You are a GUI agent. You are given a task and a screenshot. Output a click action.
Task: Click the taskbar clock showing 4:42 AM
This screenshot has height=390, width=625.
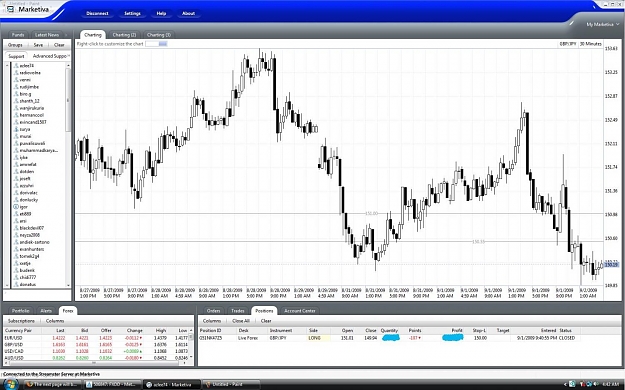tap(610, 384)
